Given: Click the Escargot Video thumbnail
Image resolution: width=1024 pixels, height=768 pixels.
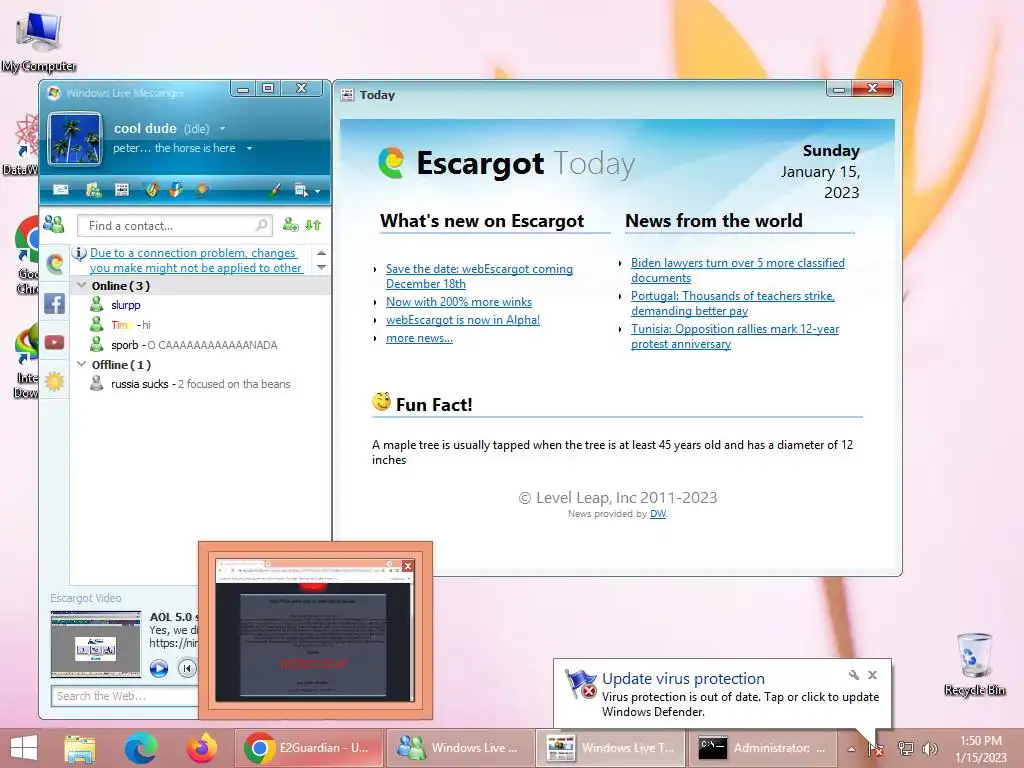Looking at the screenshot, I should coord(96,644).
